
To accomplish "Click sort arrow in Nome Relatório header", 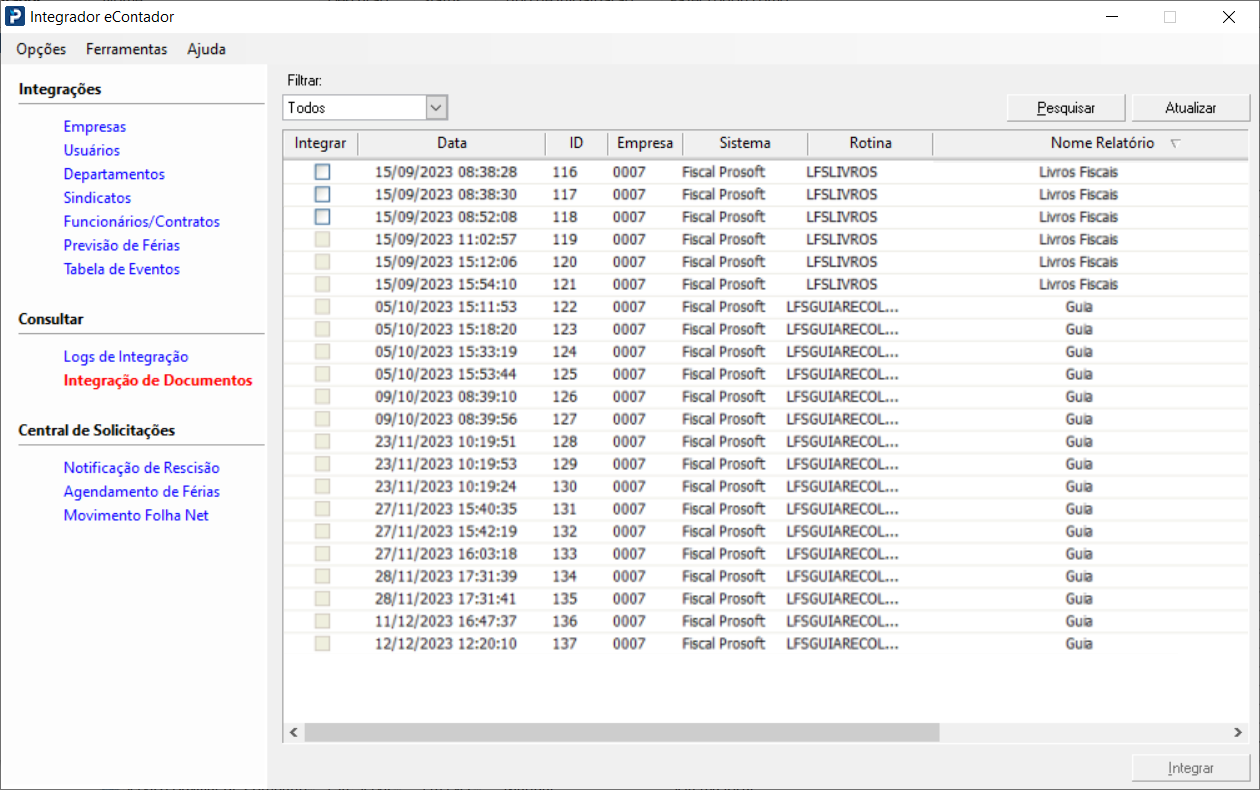I will (1175, 144).
